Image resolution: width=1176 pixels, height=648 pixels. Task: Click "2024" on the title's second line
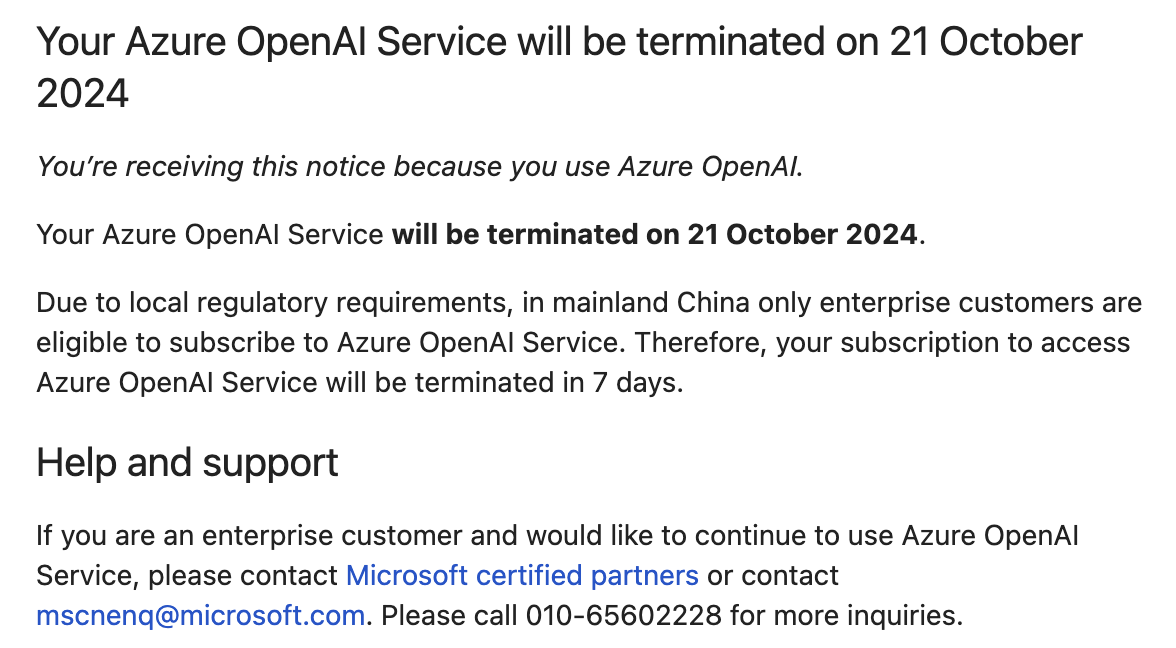pos(83,94)
